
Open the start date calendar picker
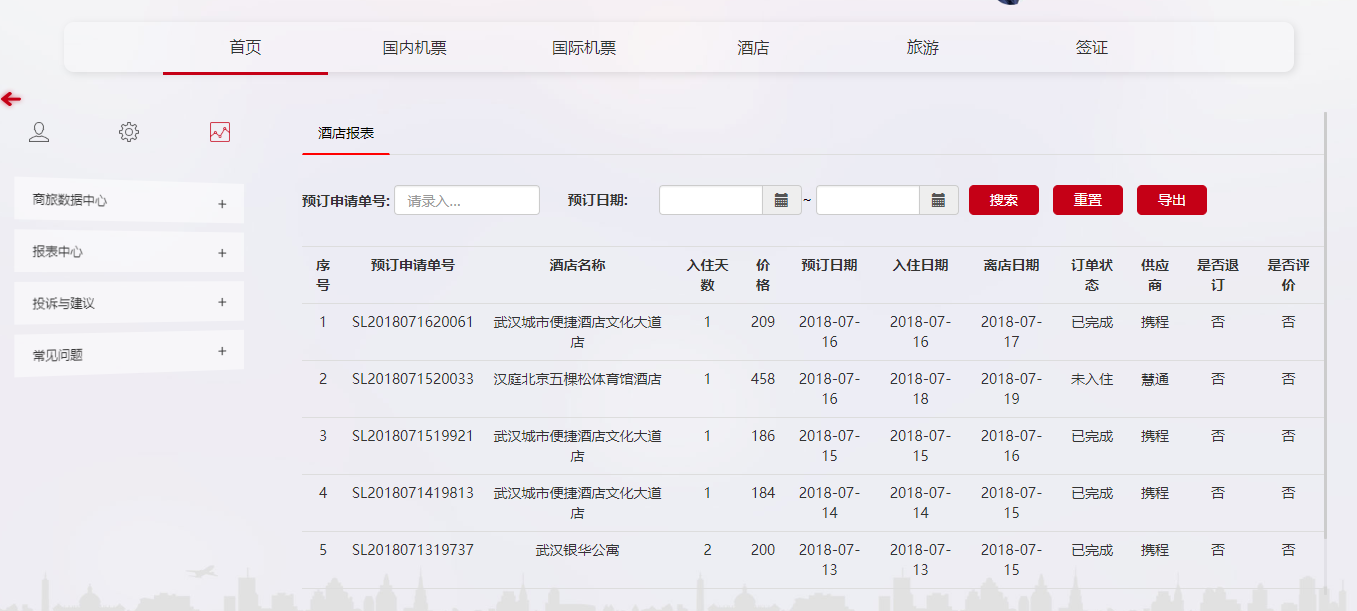tap(782, 200)
